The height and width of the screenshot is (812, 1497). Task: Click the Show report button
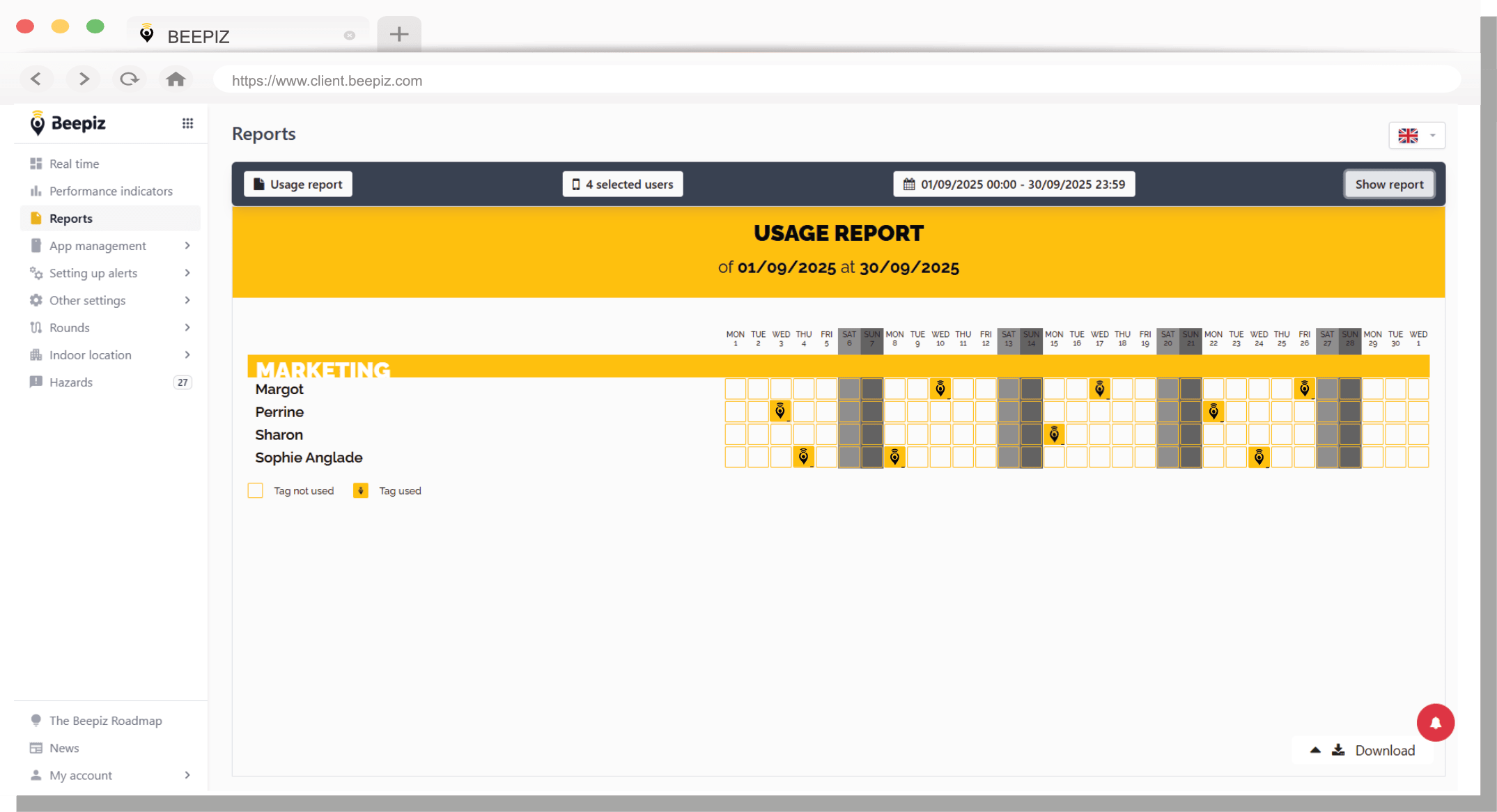[1388, 184]
